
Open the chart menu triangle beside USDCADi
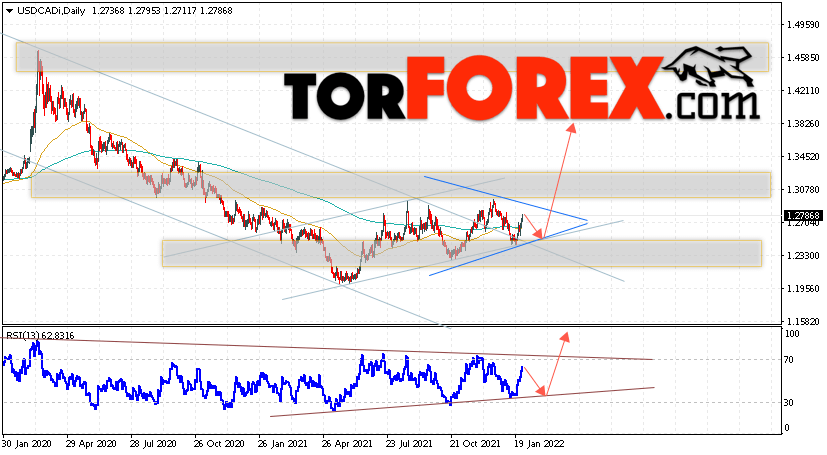[9, 11]
